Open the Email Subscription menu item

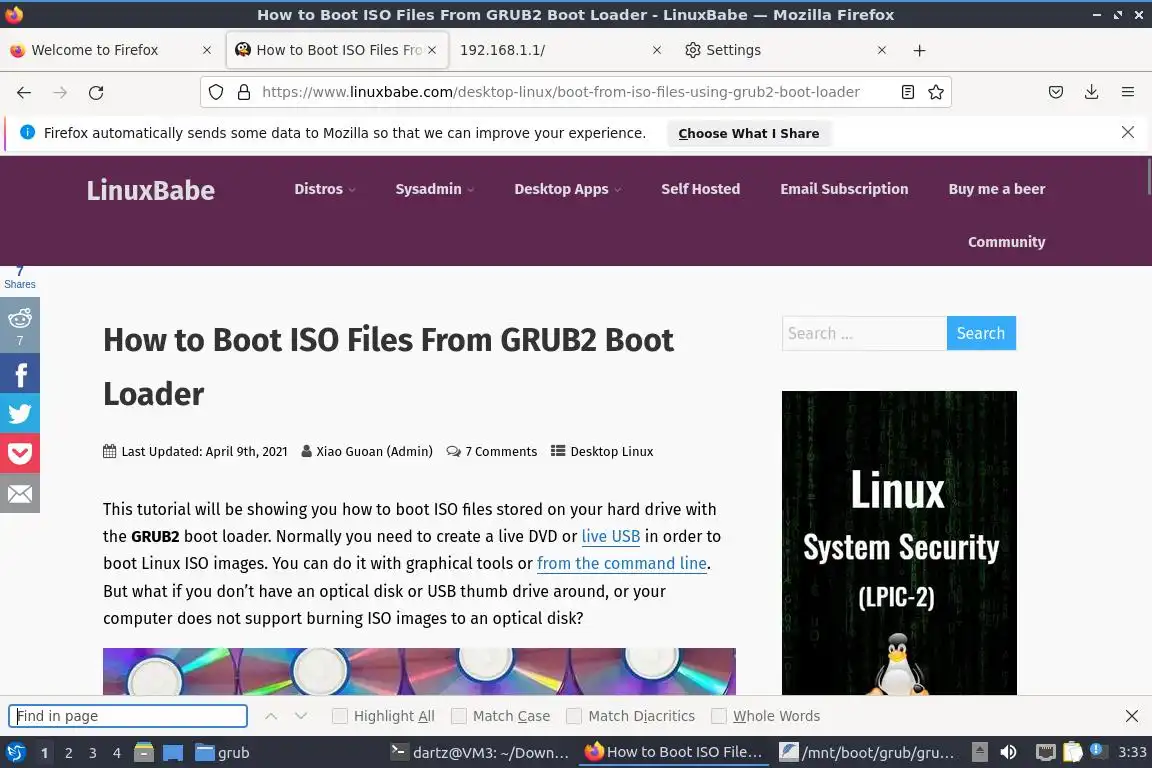click(x=844, y=189)
